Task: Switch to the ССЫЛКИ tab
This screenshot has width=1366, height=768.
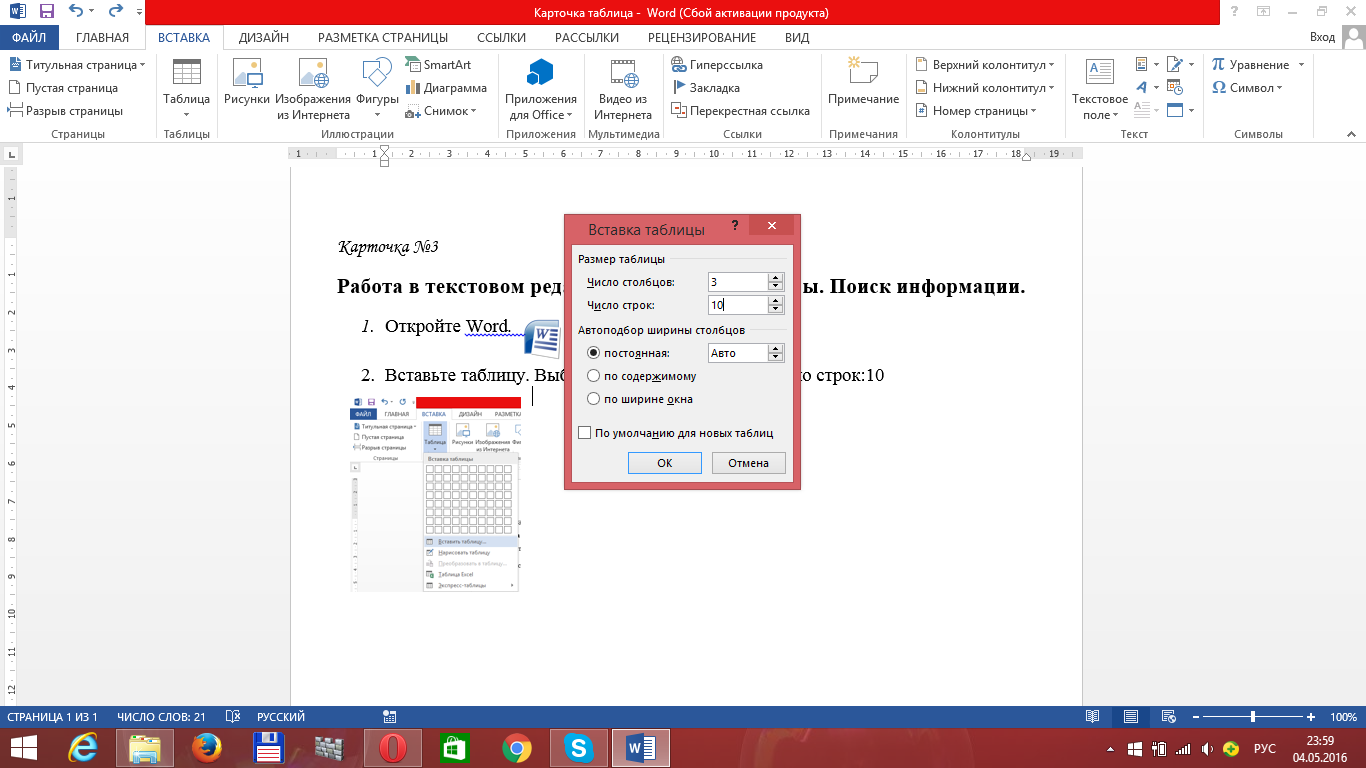Action: click(x=501, y=38)
